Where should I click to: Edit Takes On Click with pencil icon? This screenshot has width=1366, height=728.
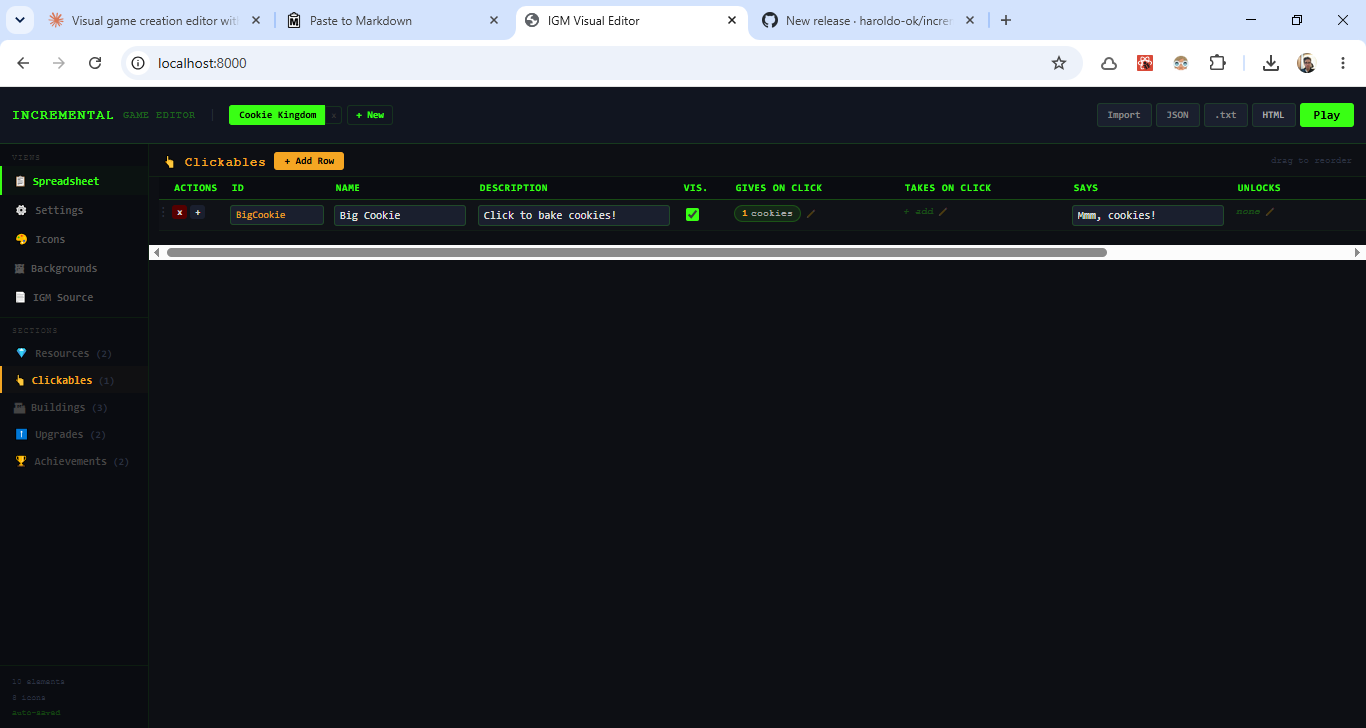point(942,212)
